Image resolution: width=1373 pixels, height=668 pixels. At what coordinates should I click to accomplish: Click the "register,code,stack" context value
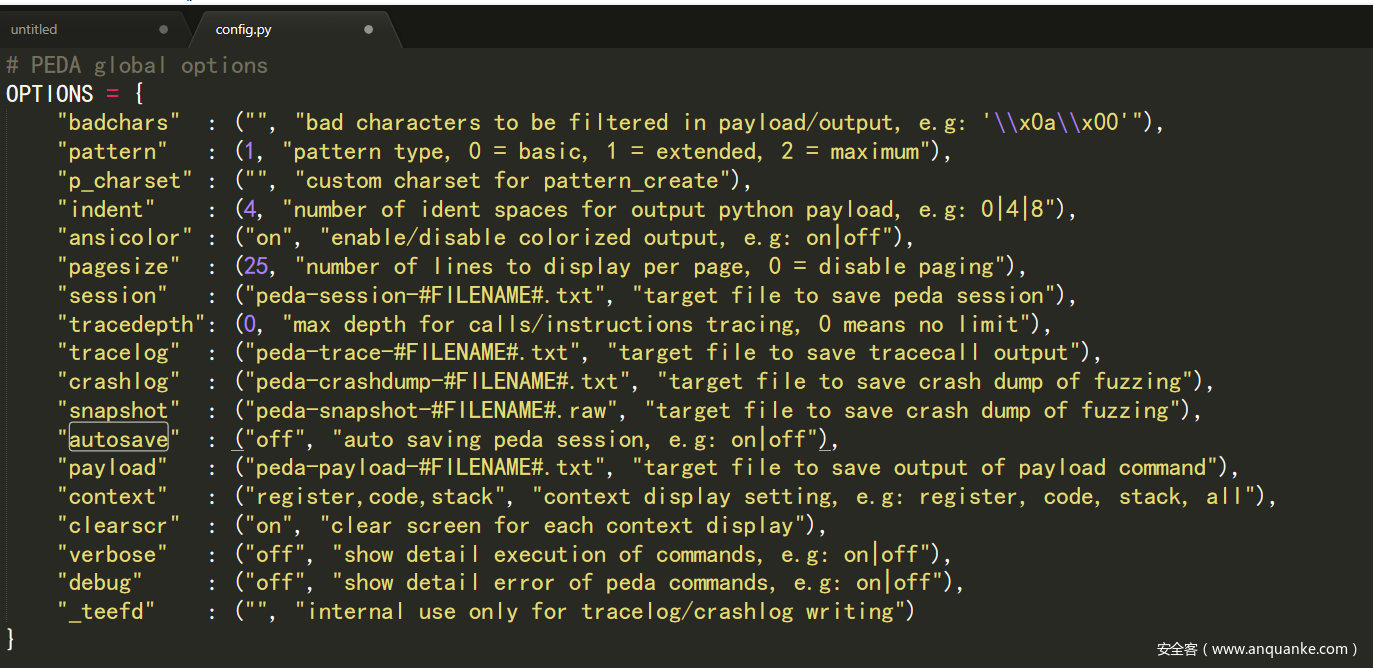click(x=375, y=497)
